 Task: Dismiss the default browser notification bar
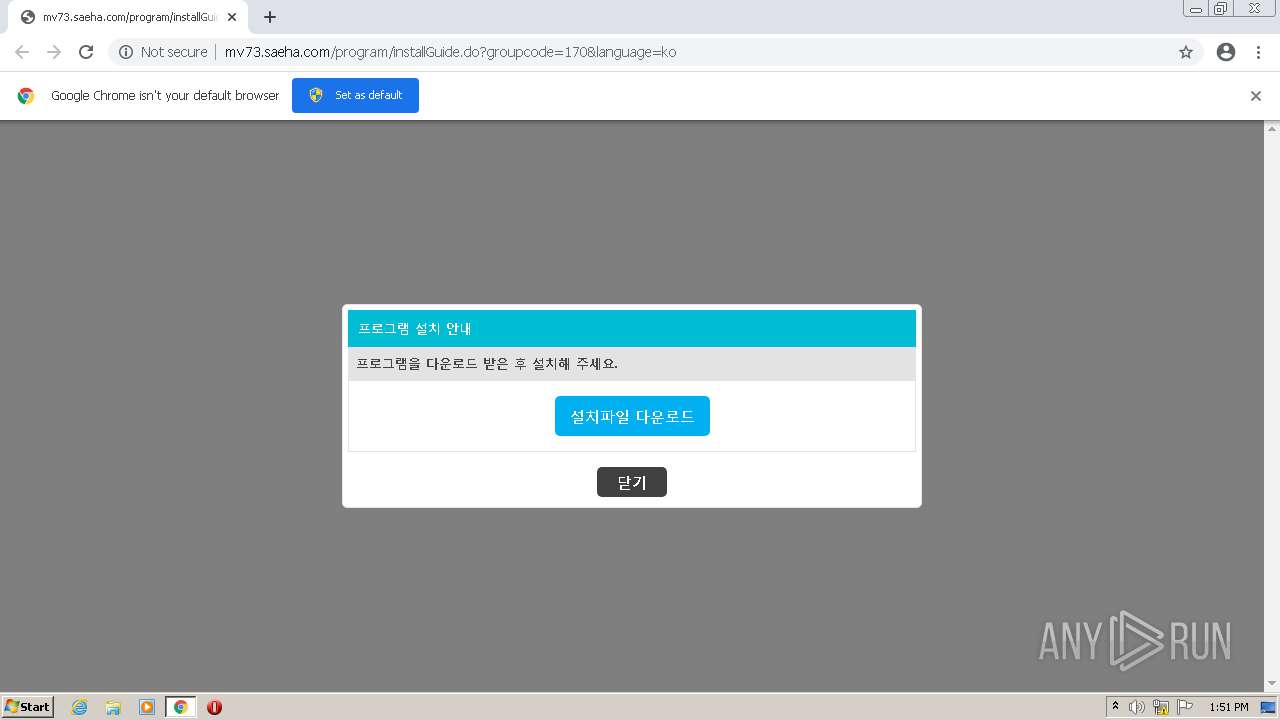(x=1256, y=96)
